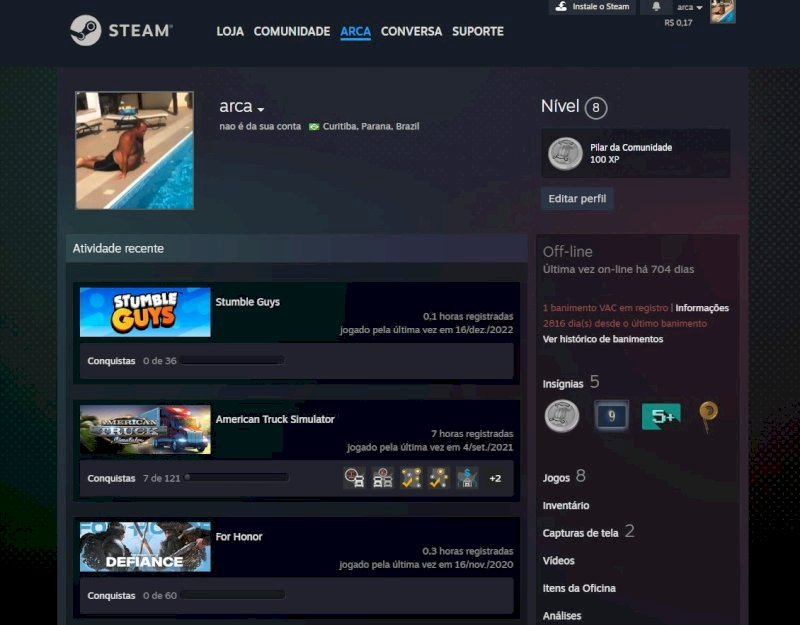Open fourth American Truck Simulator achievement icon

tap(439, 478)
